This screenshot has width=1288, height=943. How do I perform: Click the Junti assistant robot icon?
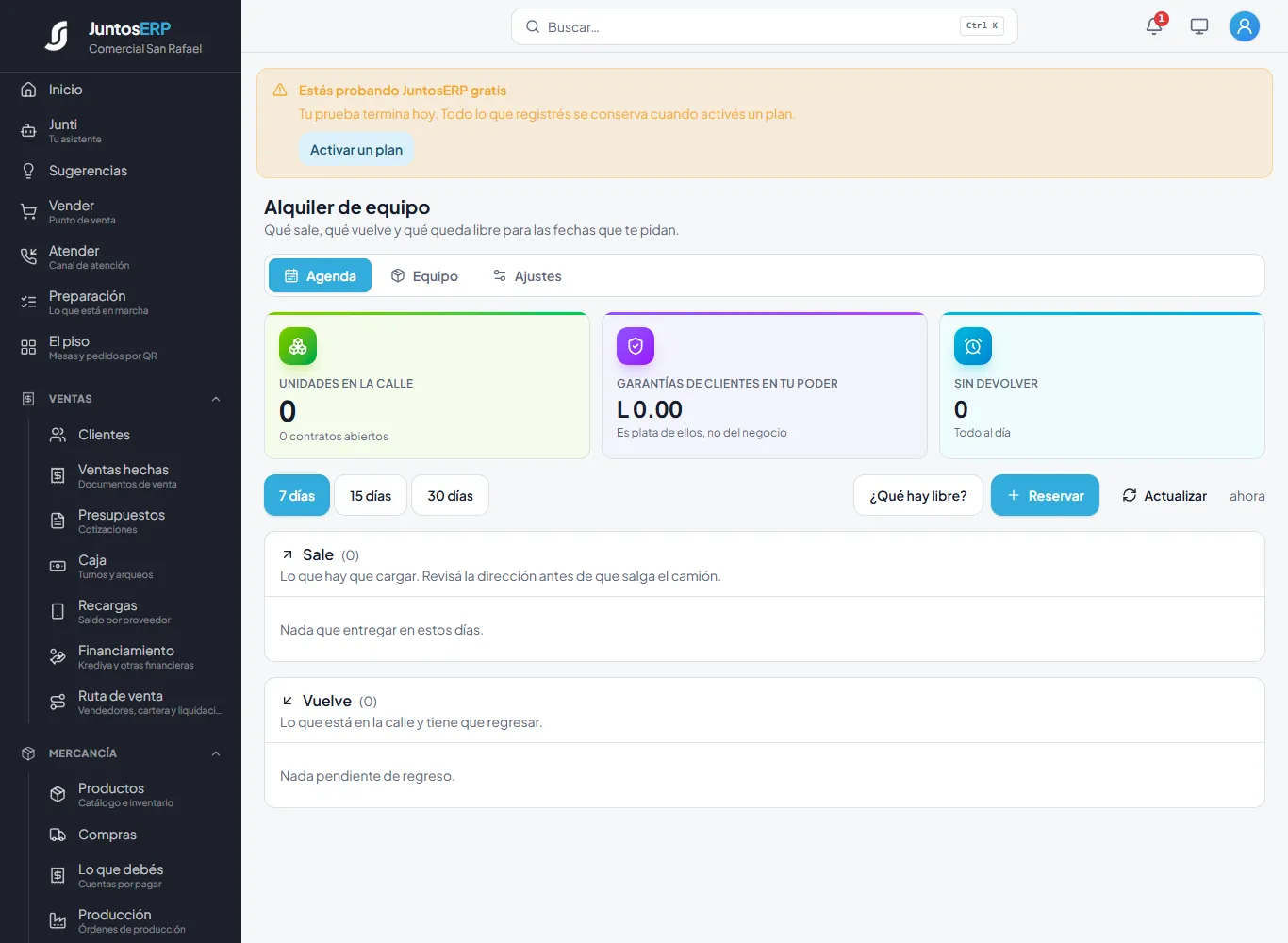point(28,130)
